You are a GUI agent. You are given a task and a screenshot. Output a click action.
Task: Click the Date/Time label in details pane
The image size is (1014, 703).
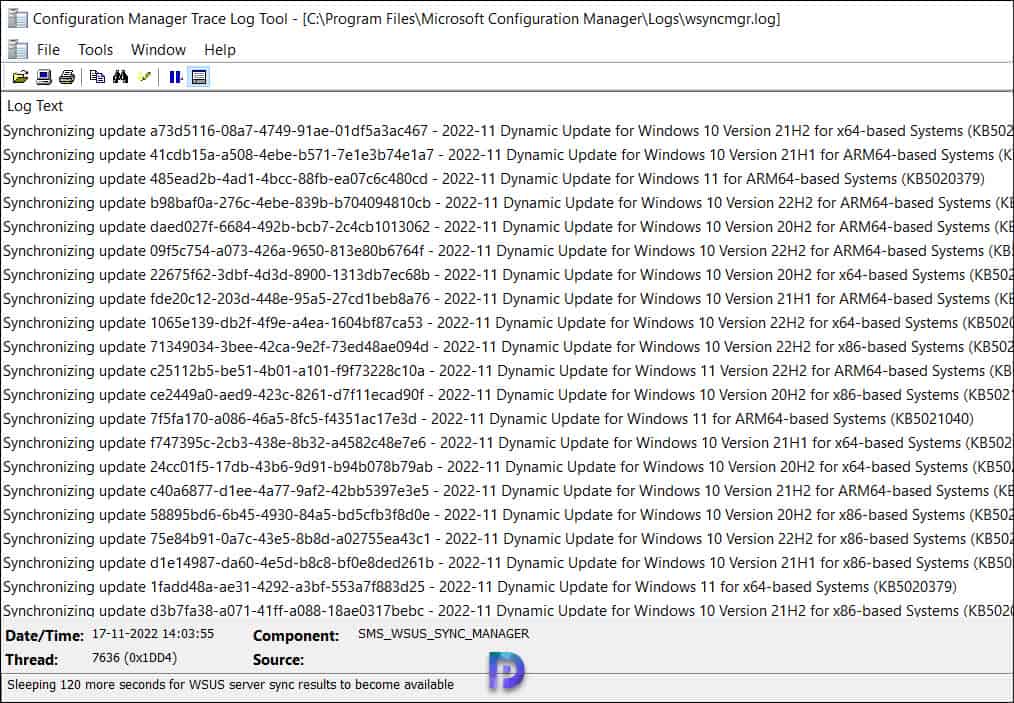click(x=45, y=636)
